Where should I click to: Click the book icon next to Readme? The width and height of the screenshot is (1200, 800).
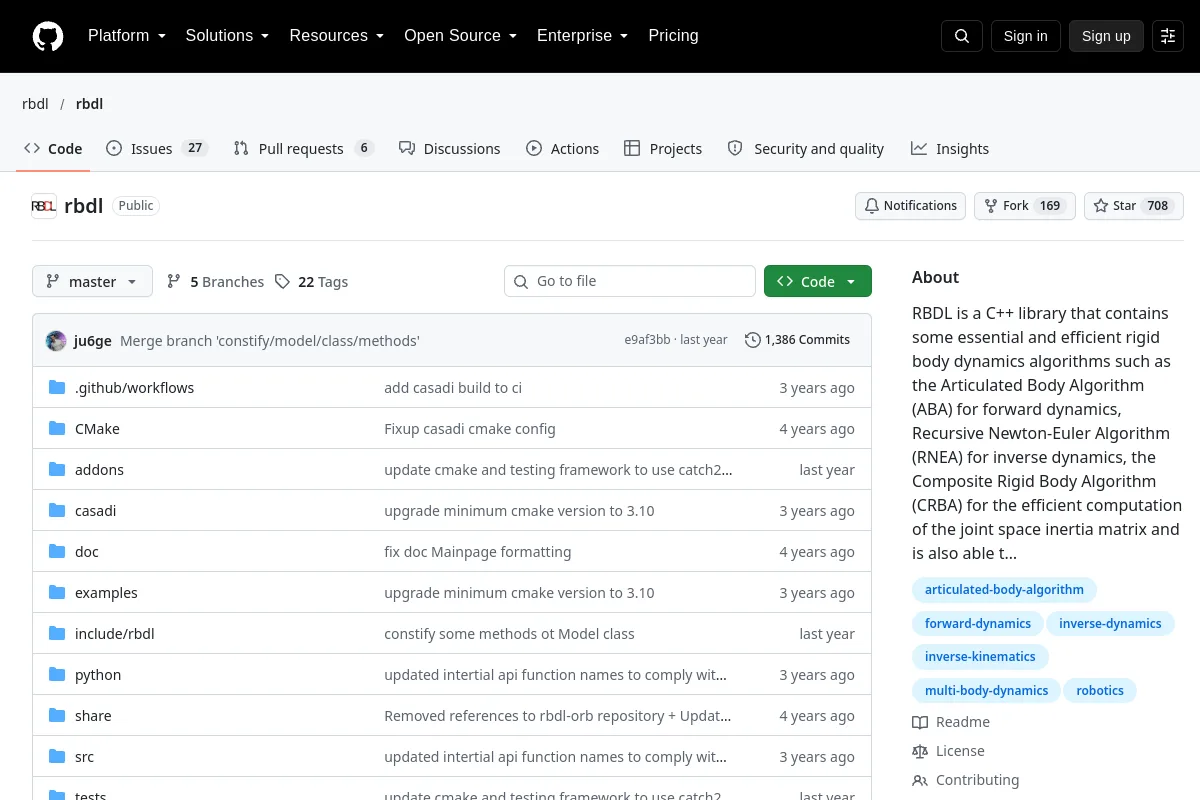pyautogui.click(x=920, y=722)
